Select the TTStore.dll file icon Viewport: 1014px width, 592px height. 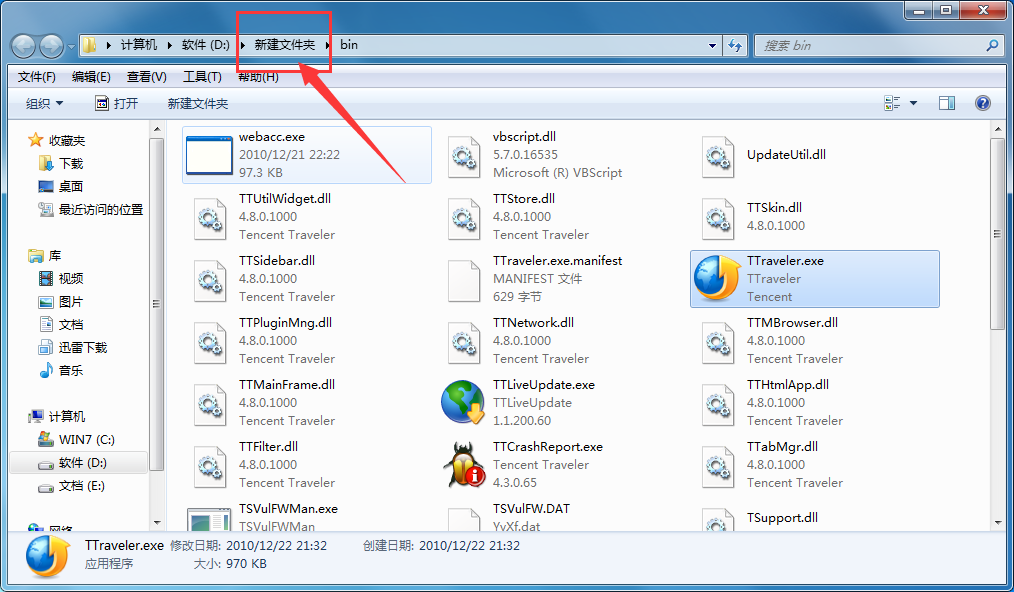pyautogui.click(x=464, y=218)
